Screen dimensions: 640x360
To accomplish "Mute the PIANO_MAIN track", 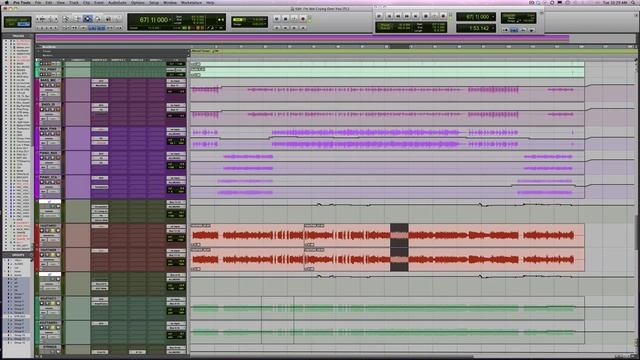I will click(x=58, y=158).
